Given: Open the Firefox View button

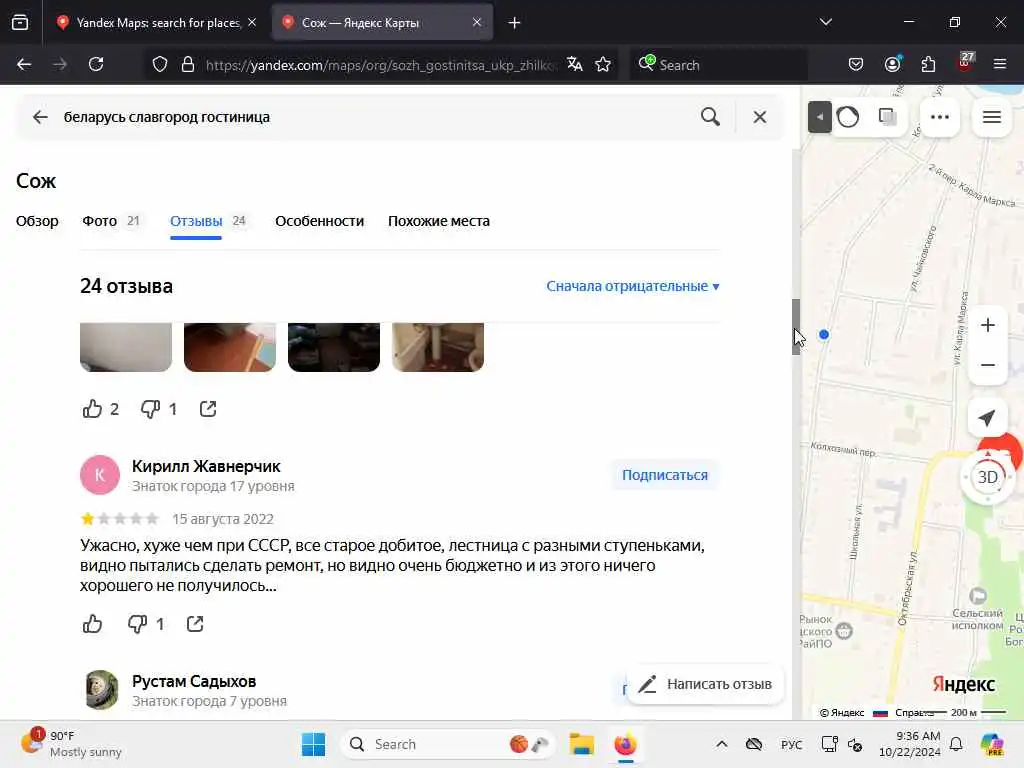Looking at the screenshot, I should click(x=20, y=23).
